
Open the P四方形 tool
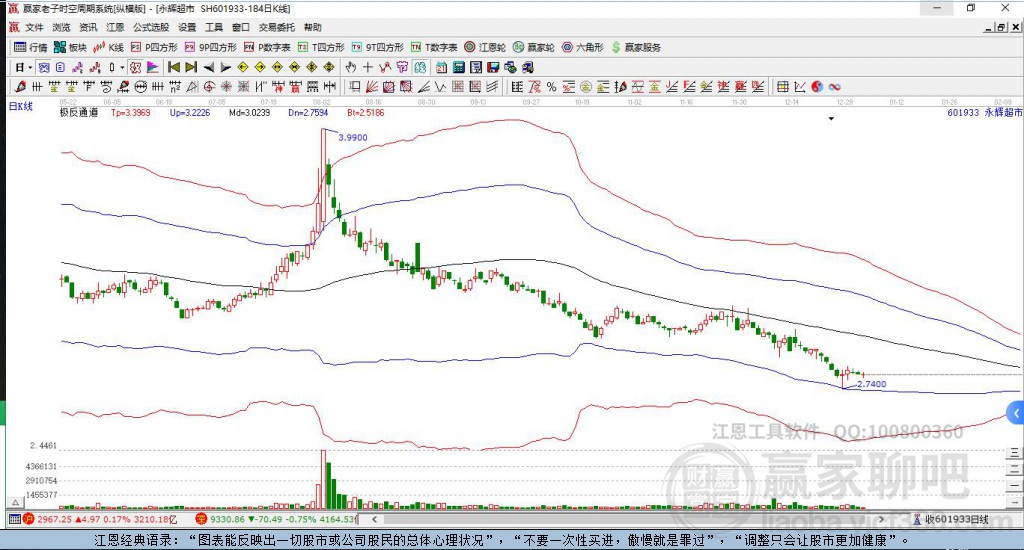click(x=154, y=47)
